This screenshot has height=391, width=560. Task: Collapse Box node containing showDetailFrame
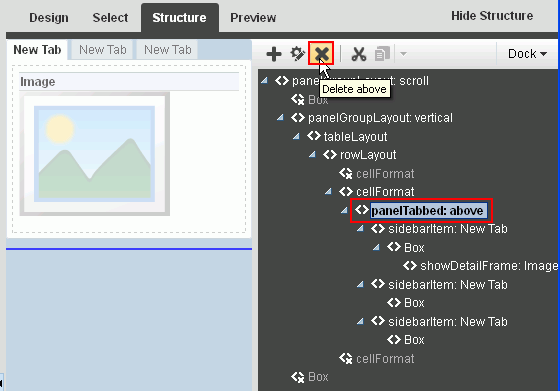pos(376,247)
